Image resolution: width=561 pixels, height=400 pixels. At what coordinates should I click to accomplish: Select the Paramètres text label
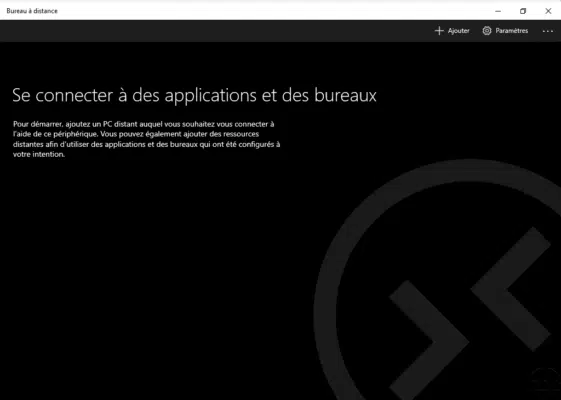512,31
